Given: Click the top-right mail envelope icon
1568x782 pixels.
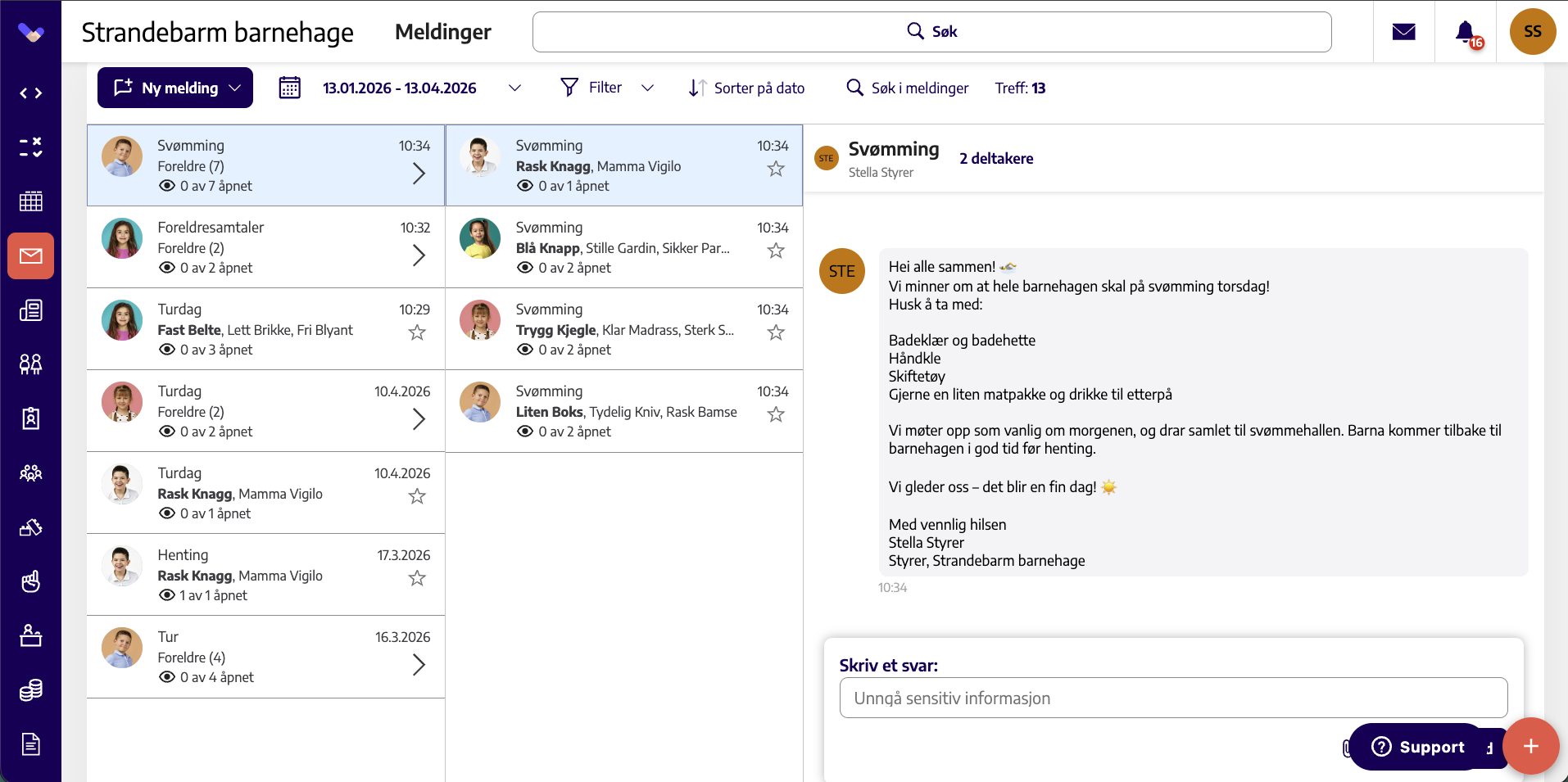Looking at the screenshot, I should click(1404, 32).
